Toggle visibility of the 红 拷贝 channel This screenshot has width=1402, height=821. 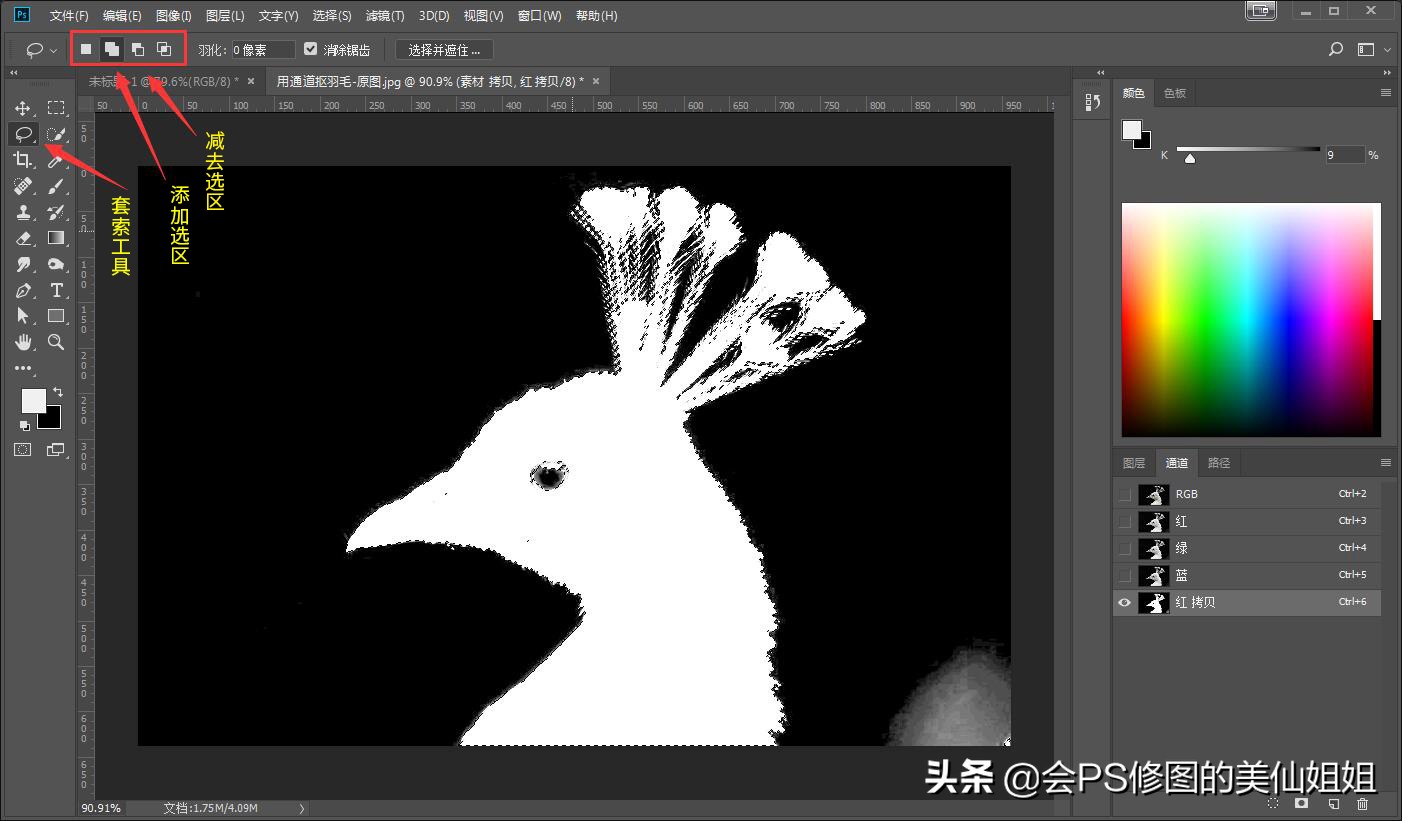point(1124,602)
